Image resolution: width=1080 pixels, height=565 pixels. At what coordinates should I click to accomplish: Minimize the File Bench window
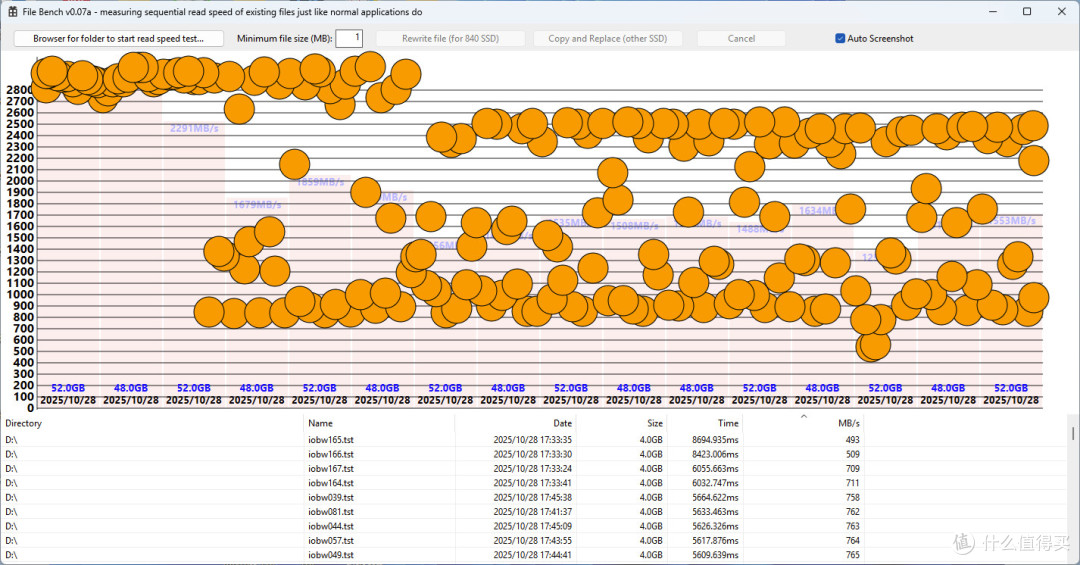(993, 12)
